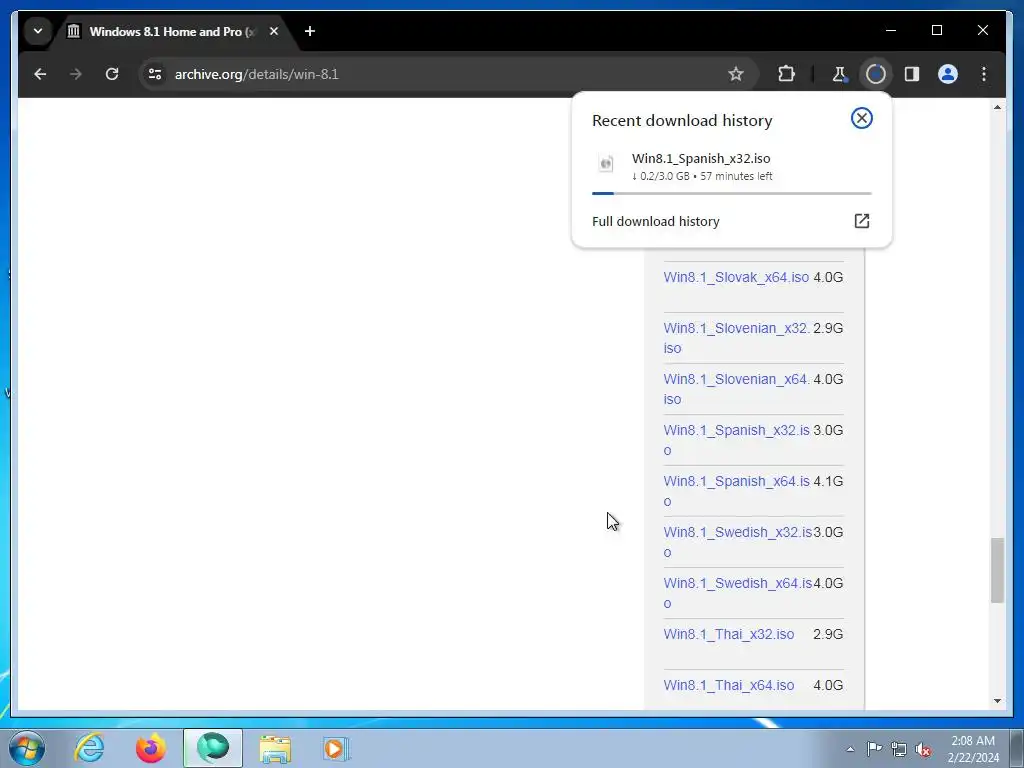Open the Win8.1_Spanish_x32.iso download entry
The height and width of the screenshot is (768, 1024).
(731, 167)
